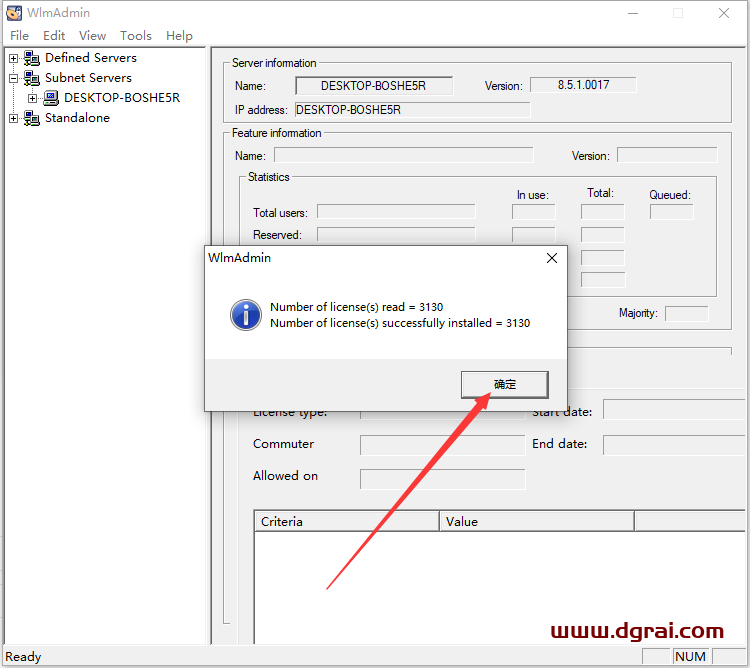Click the Total users In use box
The image size is (750, 668).
(534, 212)
